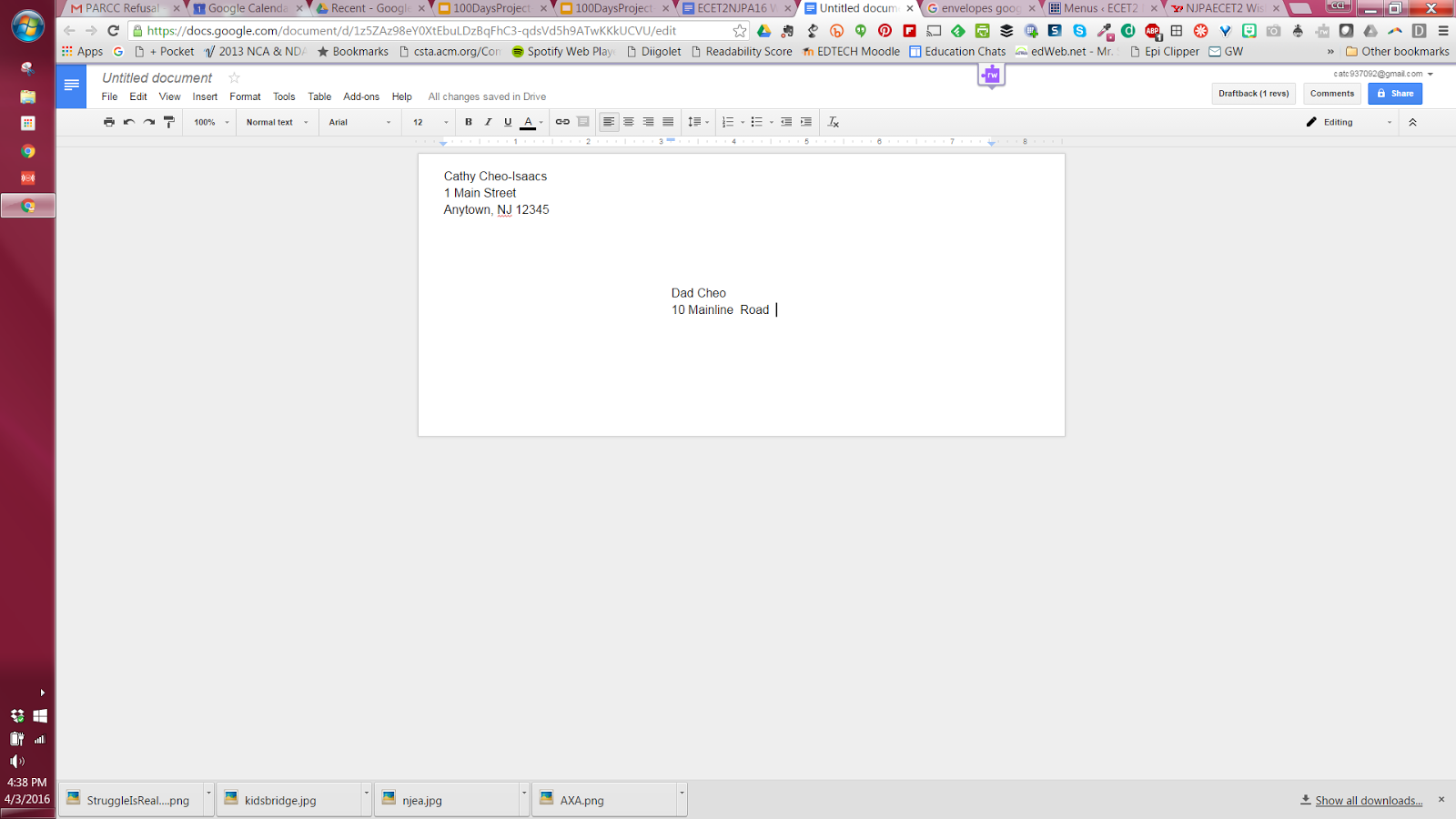Screen dimensions: 1456x819
Task: Click the left indent marker on the ruler
Action: 443,142
